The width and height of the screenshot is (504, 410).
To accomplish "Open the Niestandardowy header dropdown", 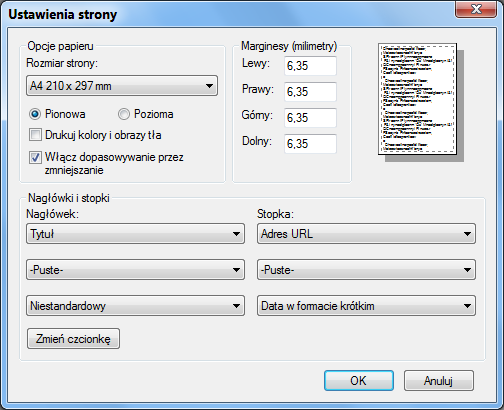I will click(x=135, y=306).
